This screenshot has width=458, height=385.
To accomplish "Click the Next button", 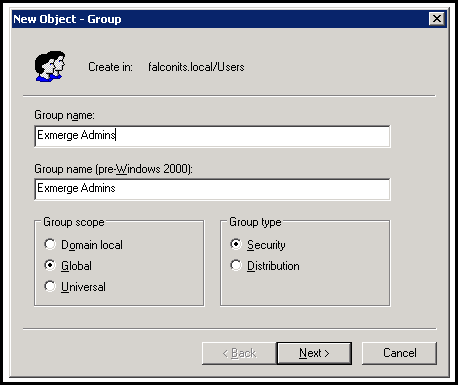I will point(314,353).
